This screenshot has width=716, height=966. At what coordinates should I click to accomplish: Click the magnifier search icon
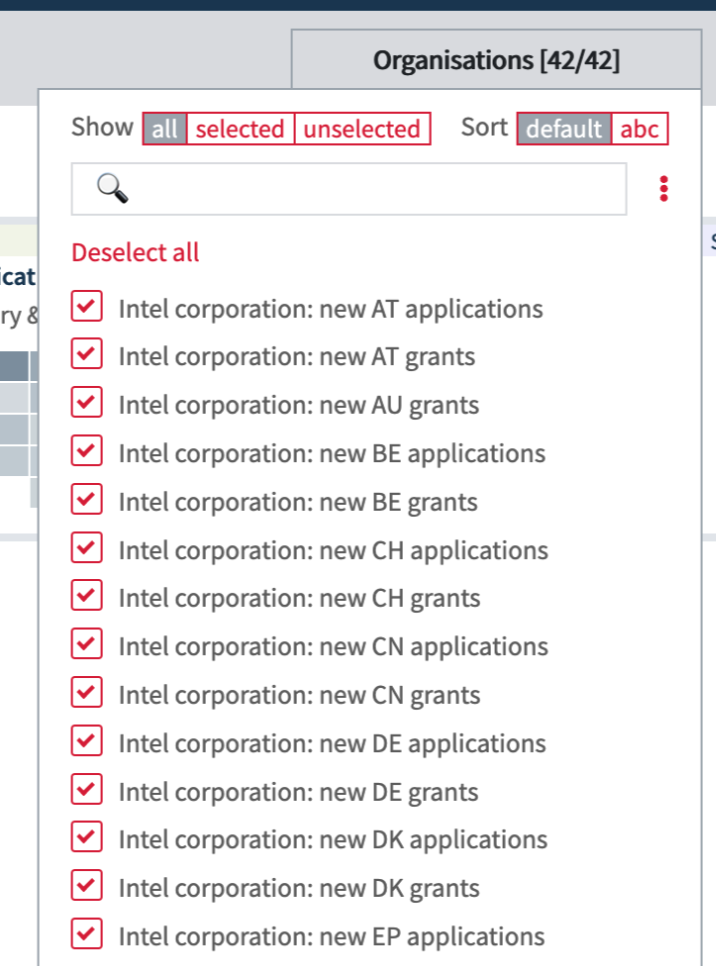[x=113, y=189]
